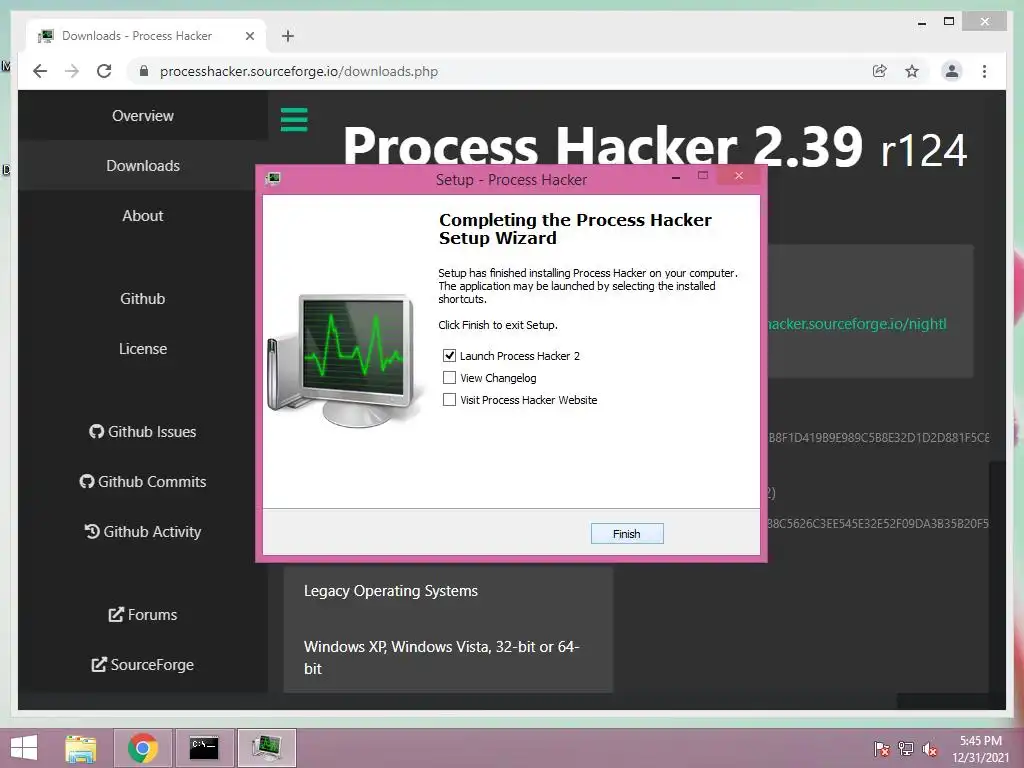Close the Downloads - Process Hacker tab
The width and height of the screenshot is (1024, 768).
click(x=249, y=36)
